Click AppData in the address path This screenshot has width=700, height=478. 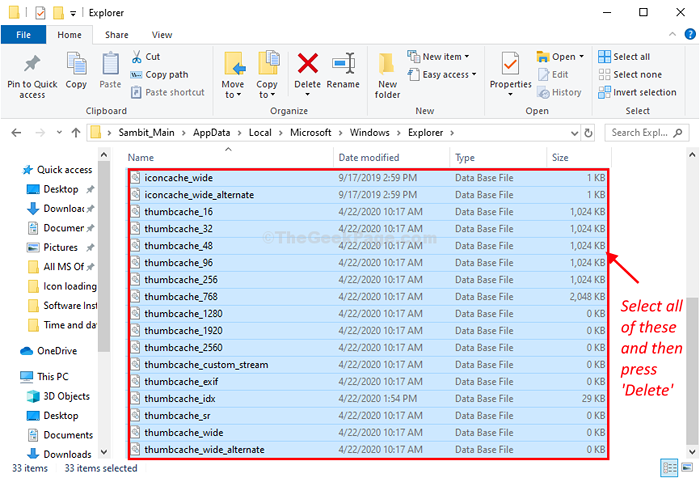coord(212,133)
